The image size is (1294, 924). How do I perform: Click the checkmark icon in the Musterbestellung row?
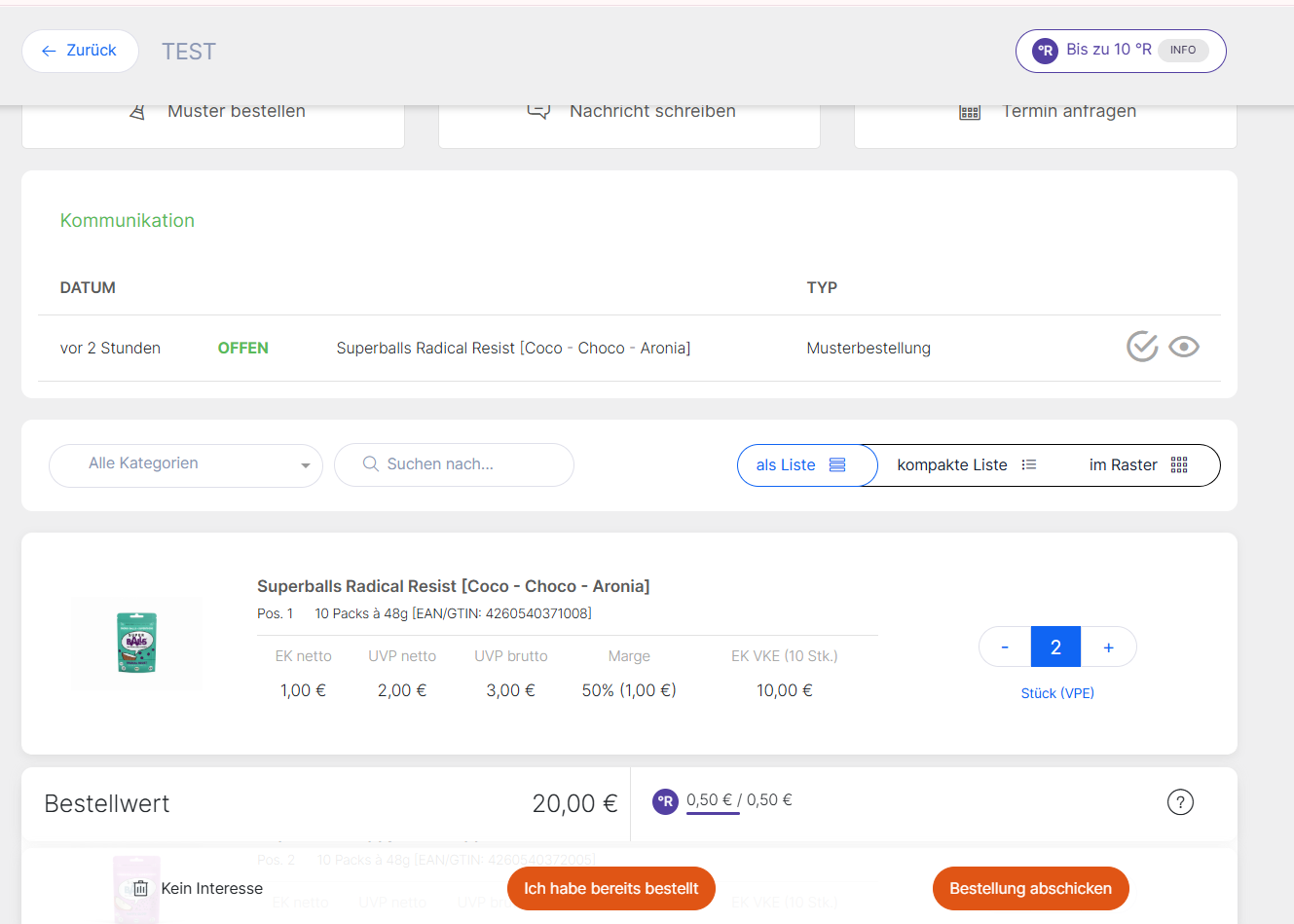coord(1141,347)
